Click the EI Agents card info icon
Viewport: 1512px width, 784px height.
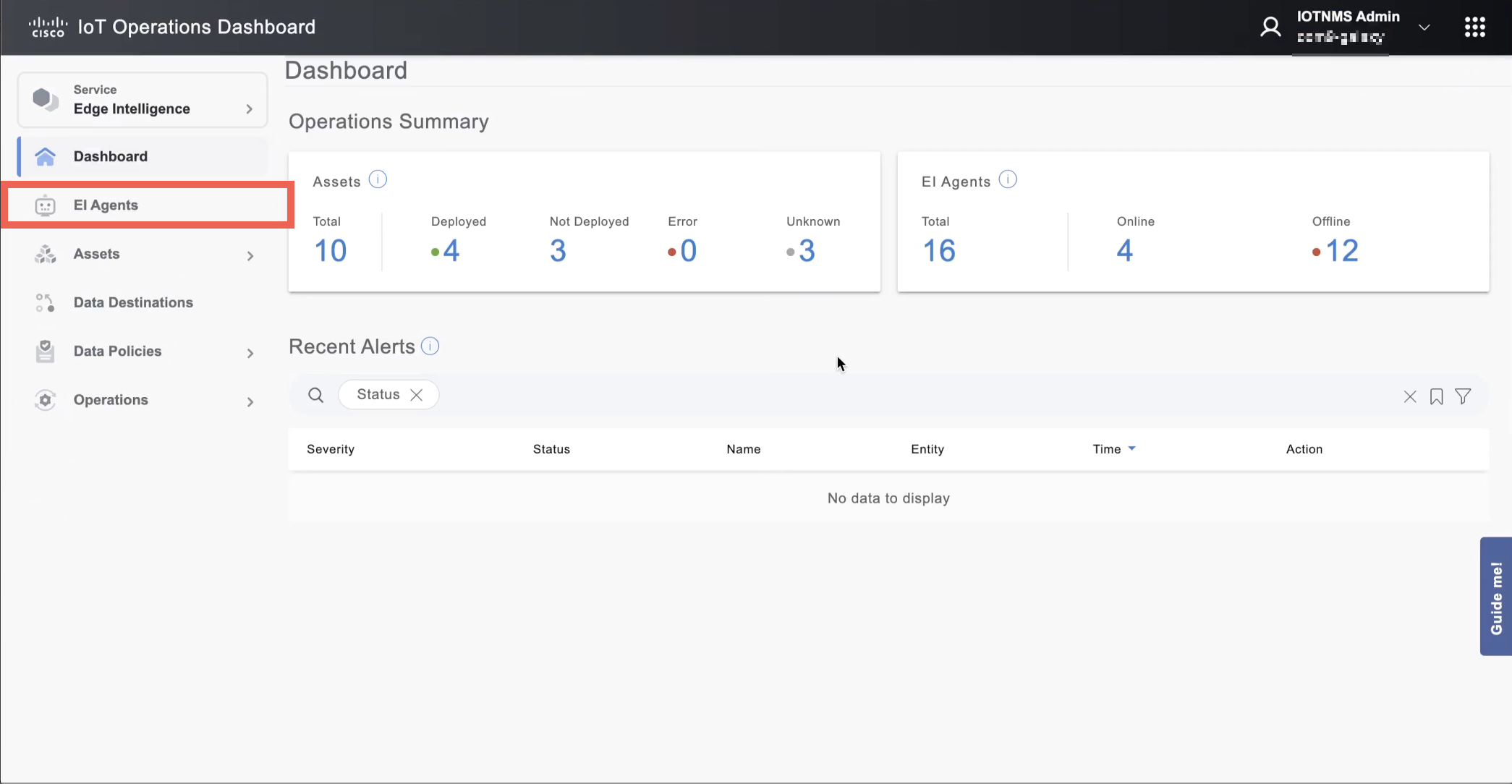click(1008, 179)
